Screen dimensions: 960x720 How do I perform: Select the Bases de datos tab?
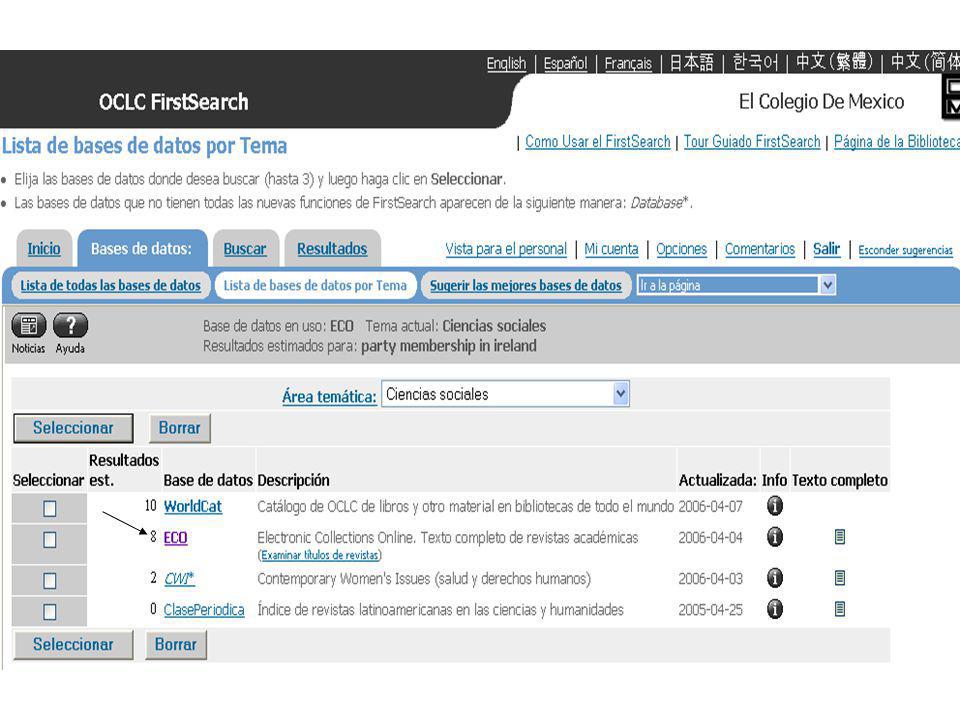141,249
